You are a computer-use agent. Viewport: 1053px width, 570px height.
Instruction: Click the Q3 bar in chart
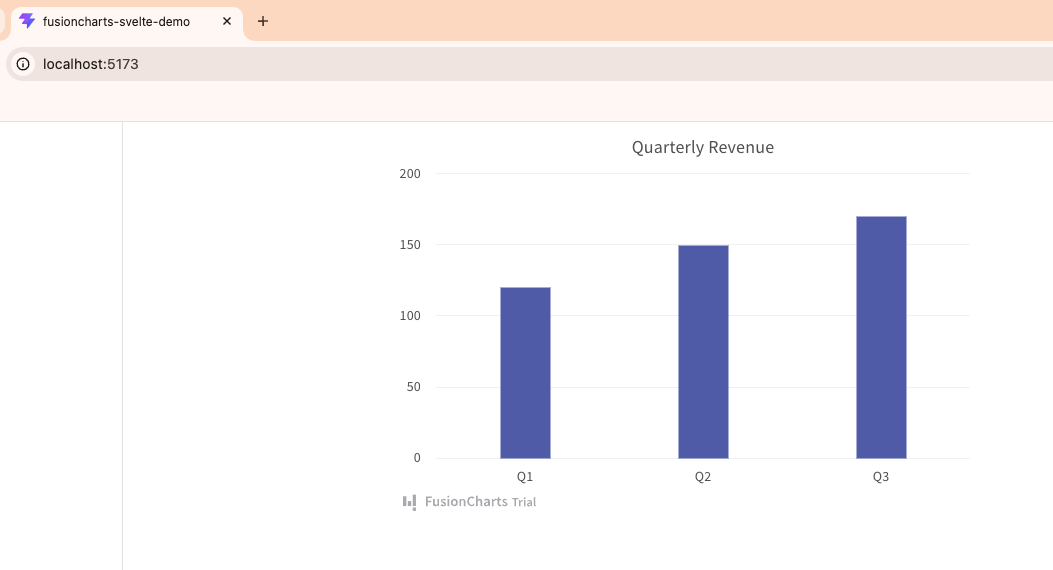pyautogui.click(x=881, y=337)
